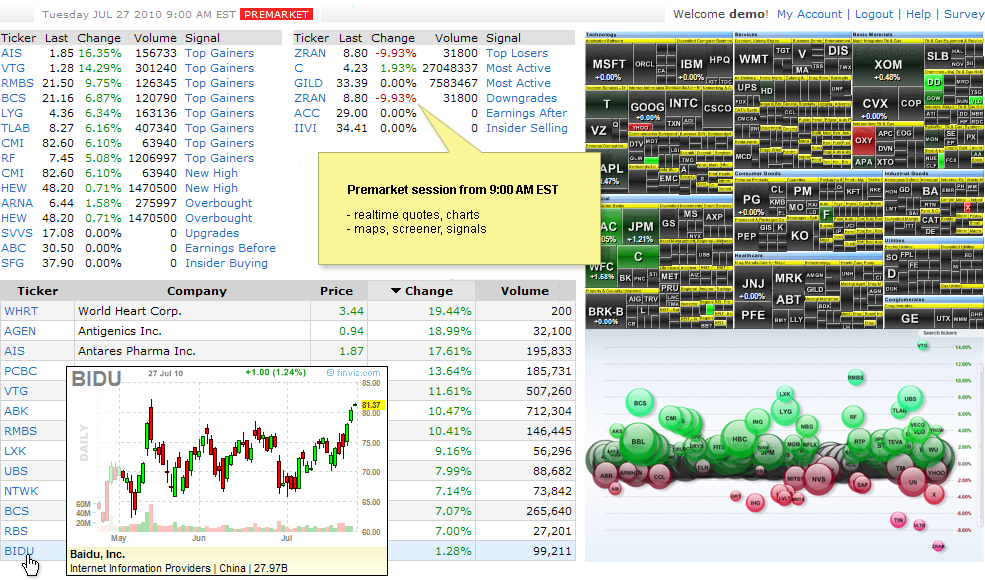Sort the table by Volume header
The width and height of the screenshot is (985, 580).
[525, 291]
